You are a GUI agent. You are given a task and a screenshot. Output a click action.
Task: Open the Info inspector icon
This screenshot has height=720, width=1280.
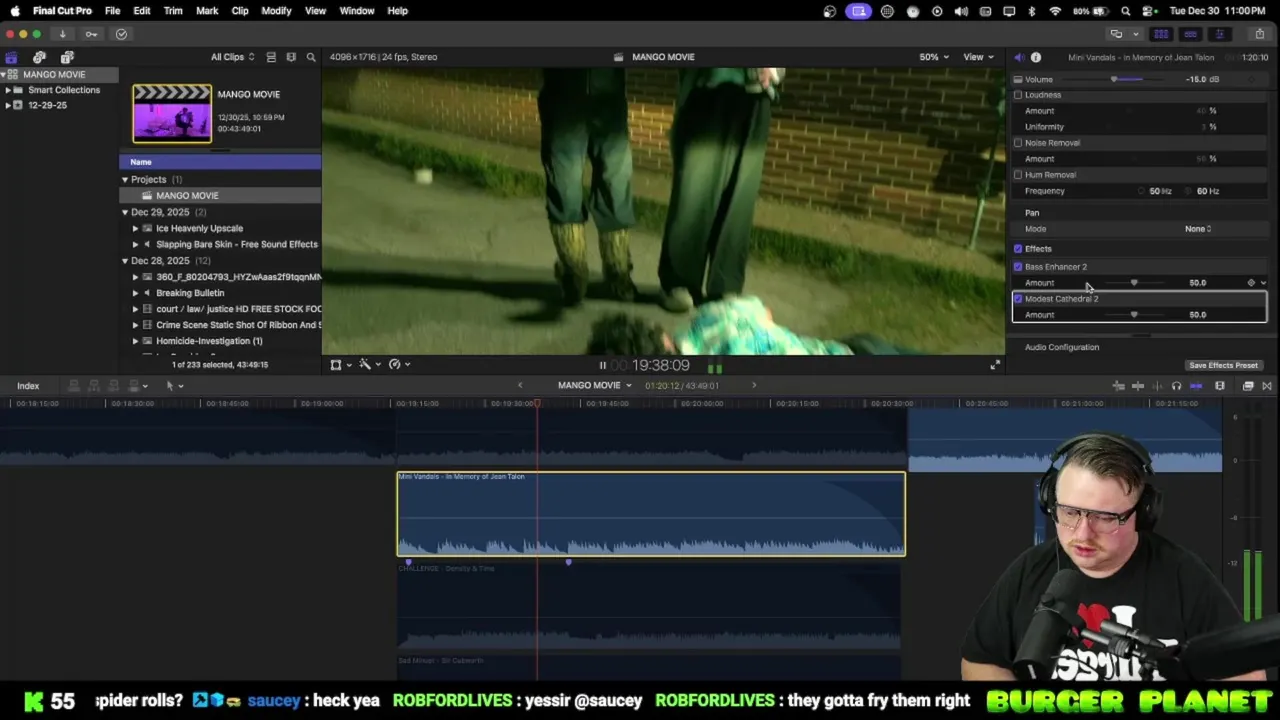1036,57
